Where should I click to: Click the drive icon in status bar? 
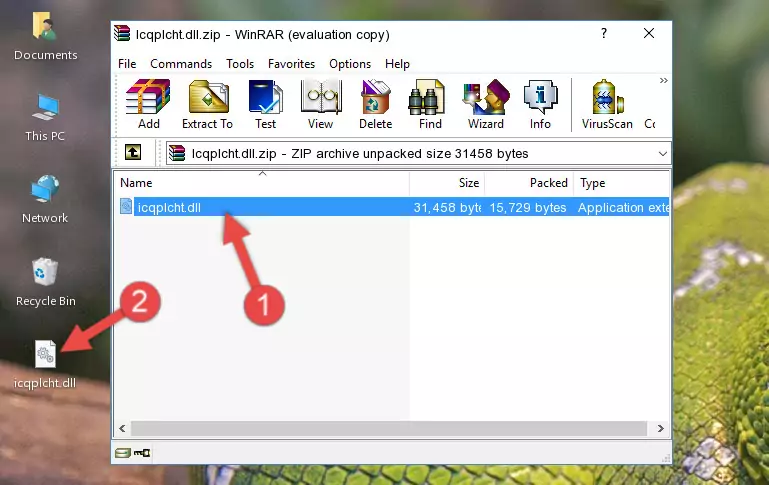coord(123,453)
